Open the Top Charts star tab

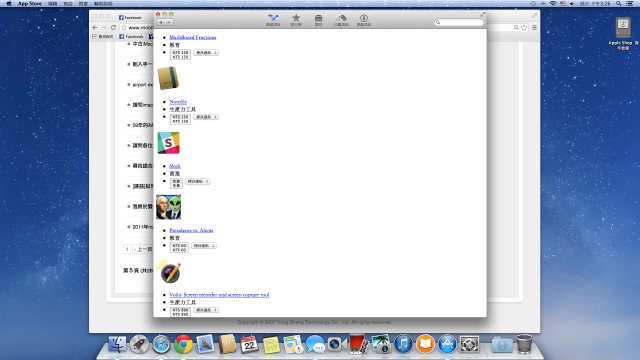296,20
